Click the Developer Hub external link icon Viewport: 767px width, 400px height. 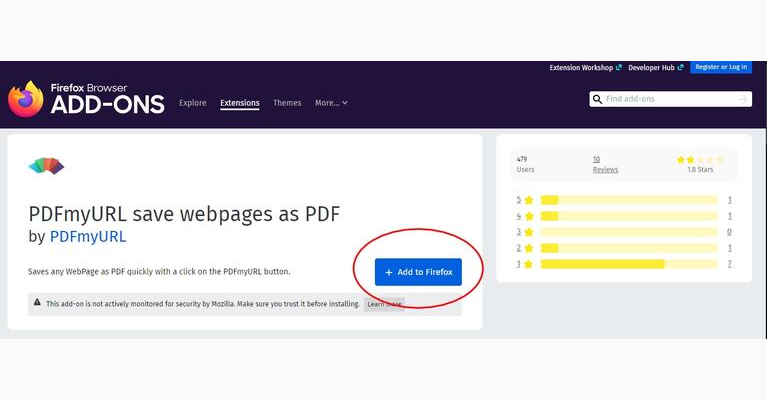pyautogui.click(x=680, y=67)
